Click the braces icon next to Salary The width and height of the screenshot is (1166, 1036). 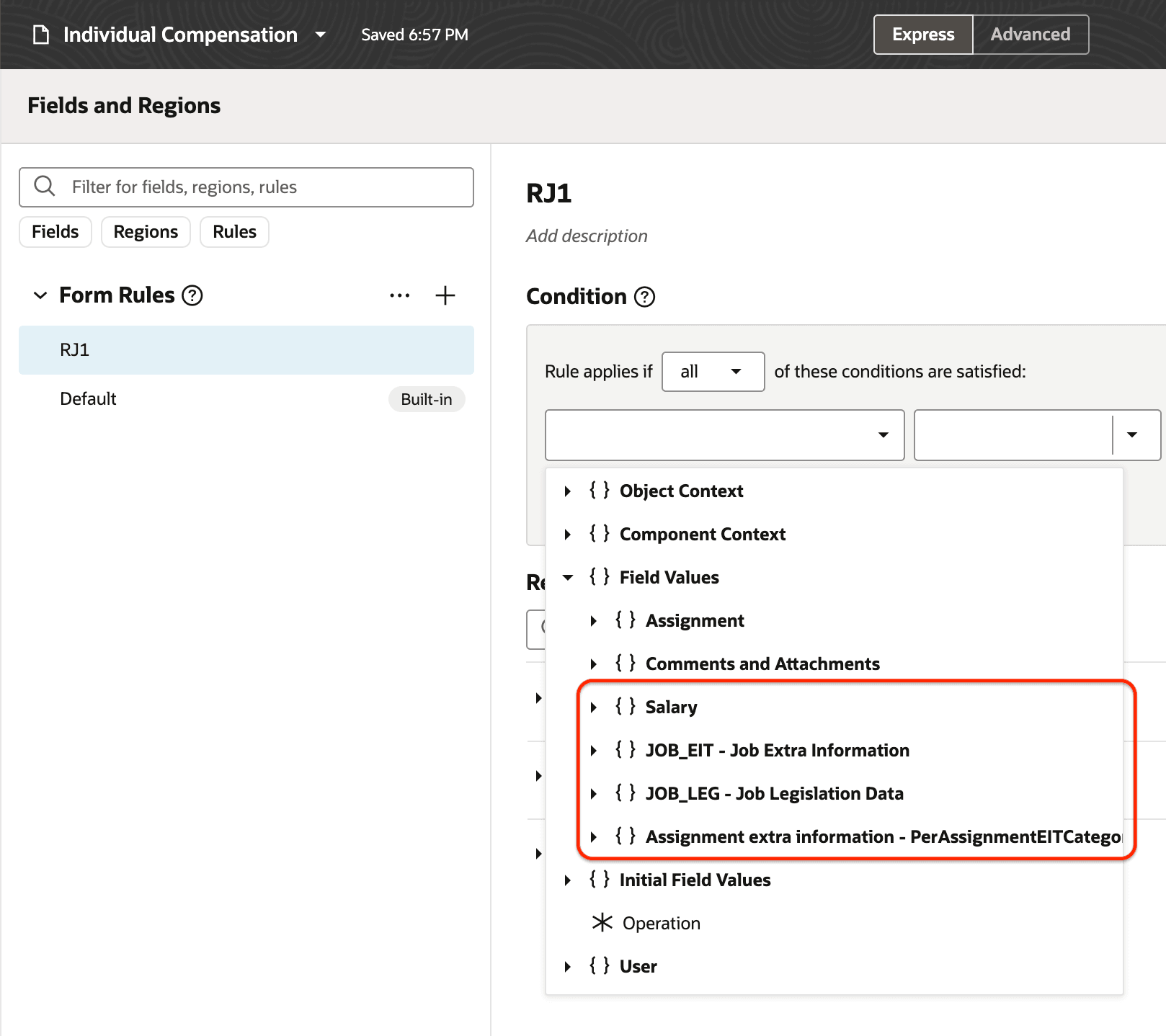click(x=626, y=707)
